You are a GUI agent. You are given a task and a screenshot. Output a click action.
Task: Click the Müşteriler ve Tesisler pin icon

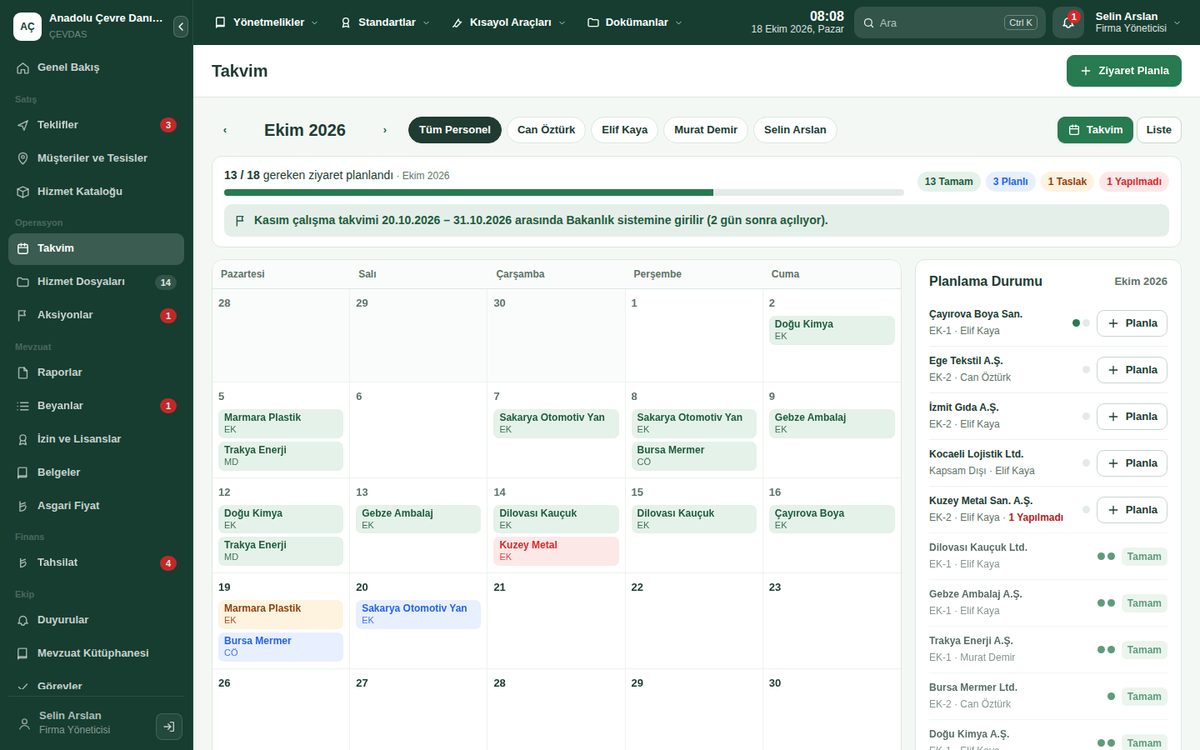point(23,158)
